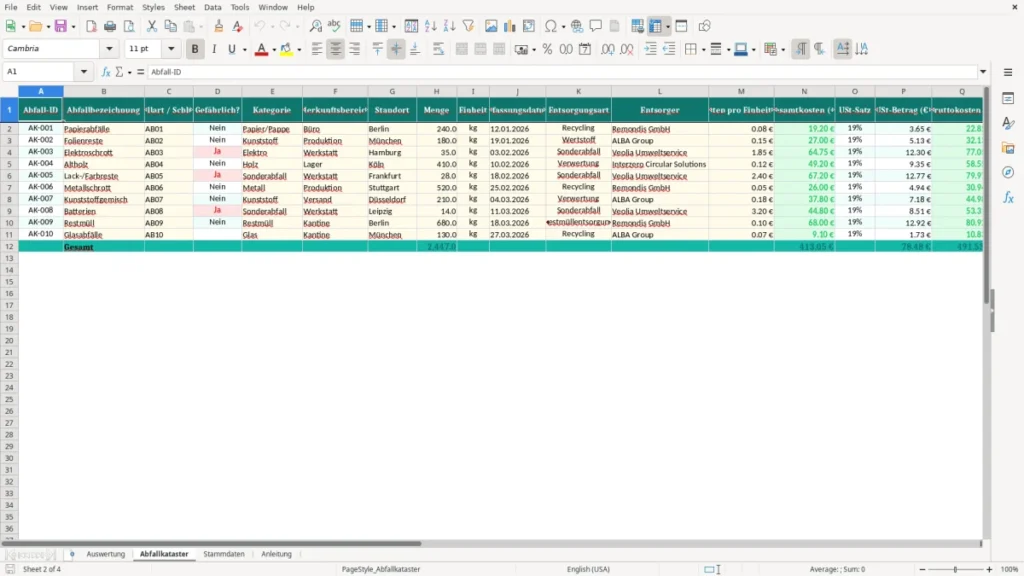Open sidebar Navigator compass icon
Screen dimensions: 1024x576
pyautogui.click(x=1008, y=172)
